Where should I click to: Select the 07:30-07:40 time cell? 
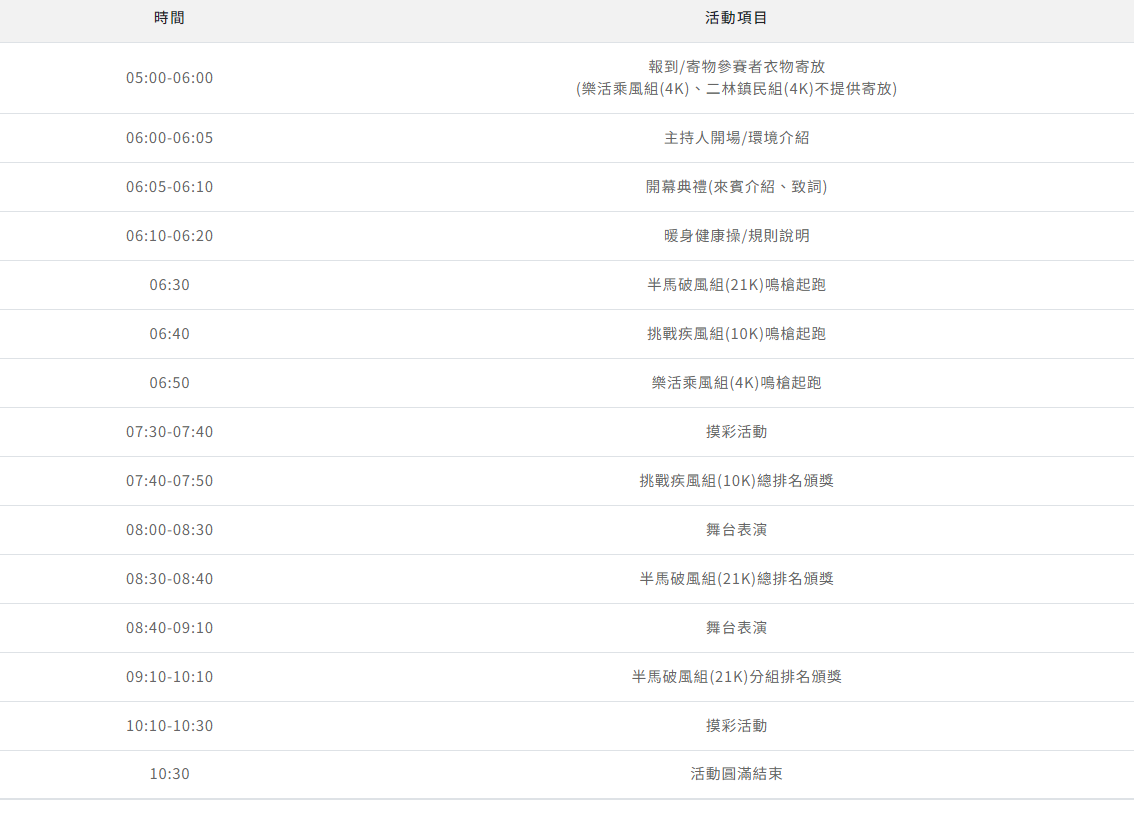169,432
